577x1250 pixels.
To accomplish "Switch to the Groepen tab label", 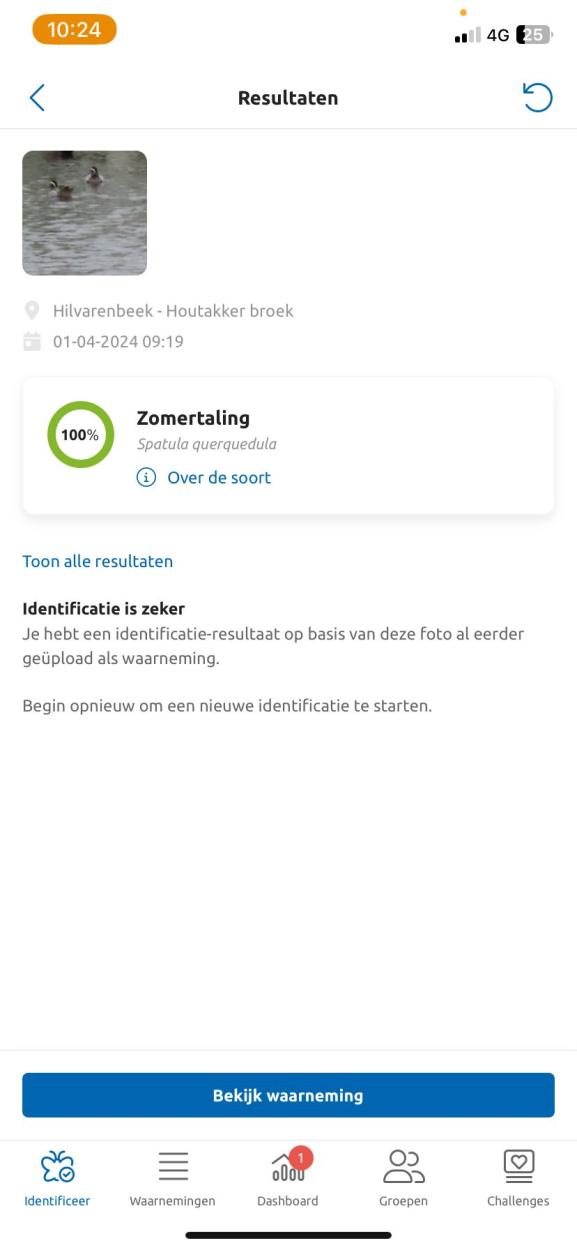I will [403, 1201].
